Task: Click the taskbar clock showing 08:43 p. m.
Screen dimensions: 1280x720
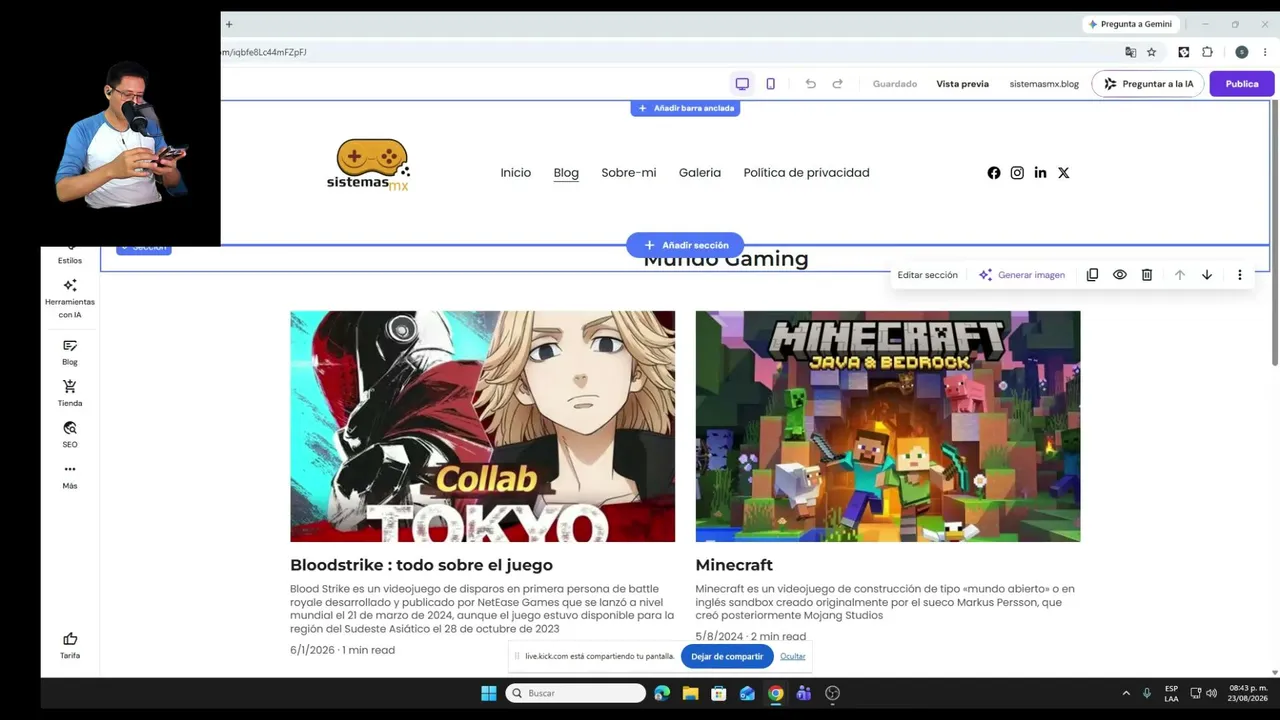Action: click(1248, 693)
